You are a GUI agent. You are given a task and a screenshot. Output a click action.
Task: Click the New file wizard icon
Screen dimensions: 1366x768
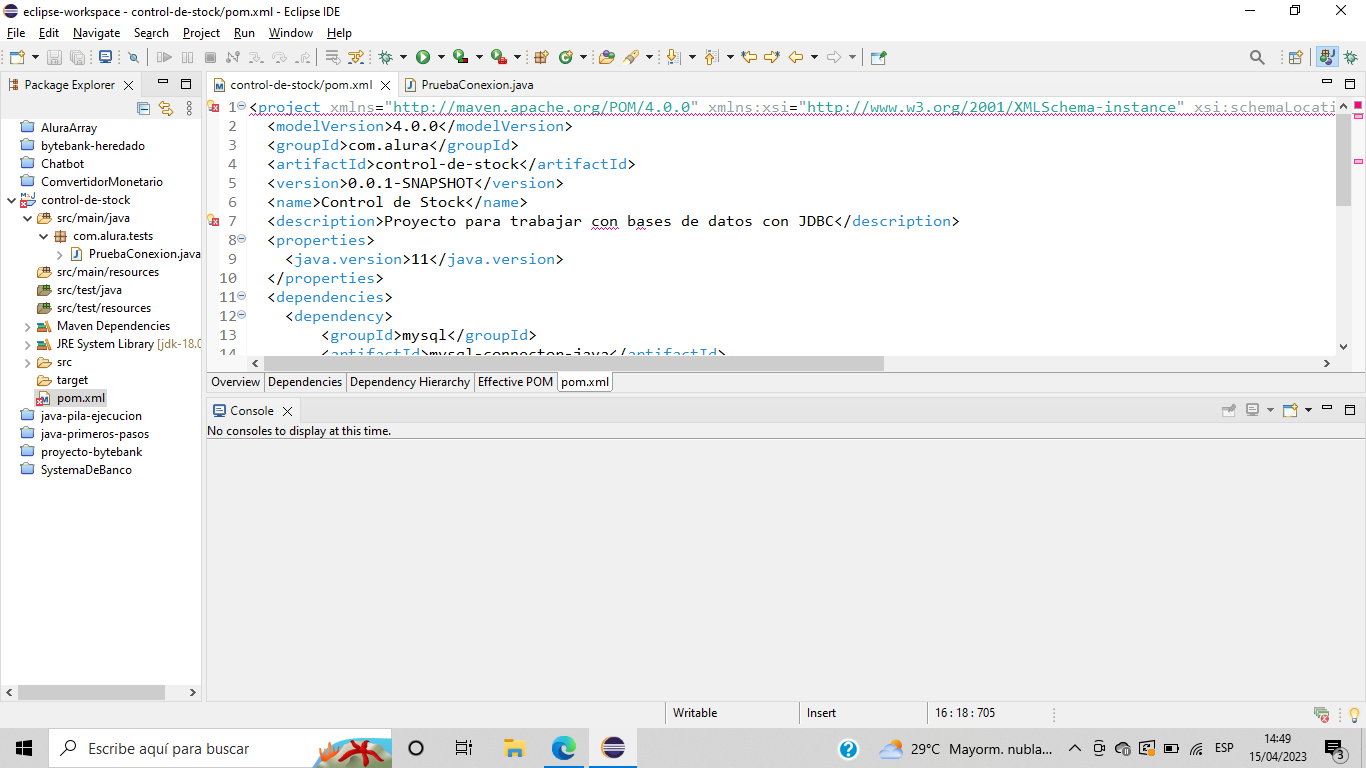[x=16, y=58]
